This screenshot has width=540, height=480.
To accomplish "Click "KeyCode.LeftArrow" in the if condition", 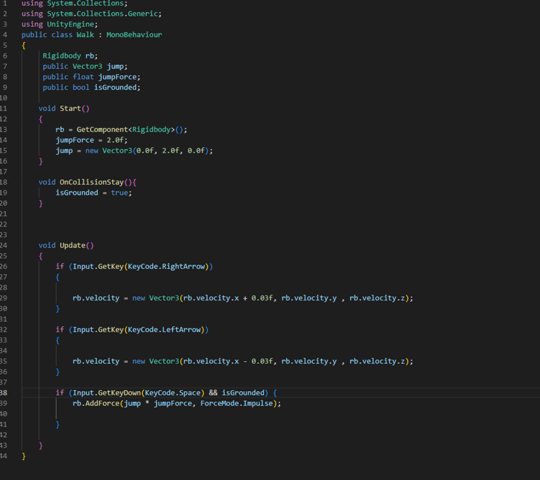I will [x=164, y=330].
